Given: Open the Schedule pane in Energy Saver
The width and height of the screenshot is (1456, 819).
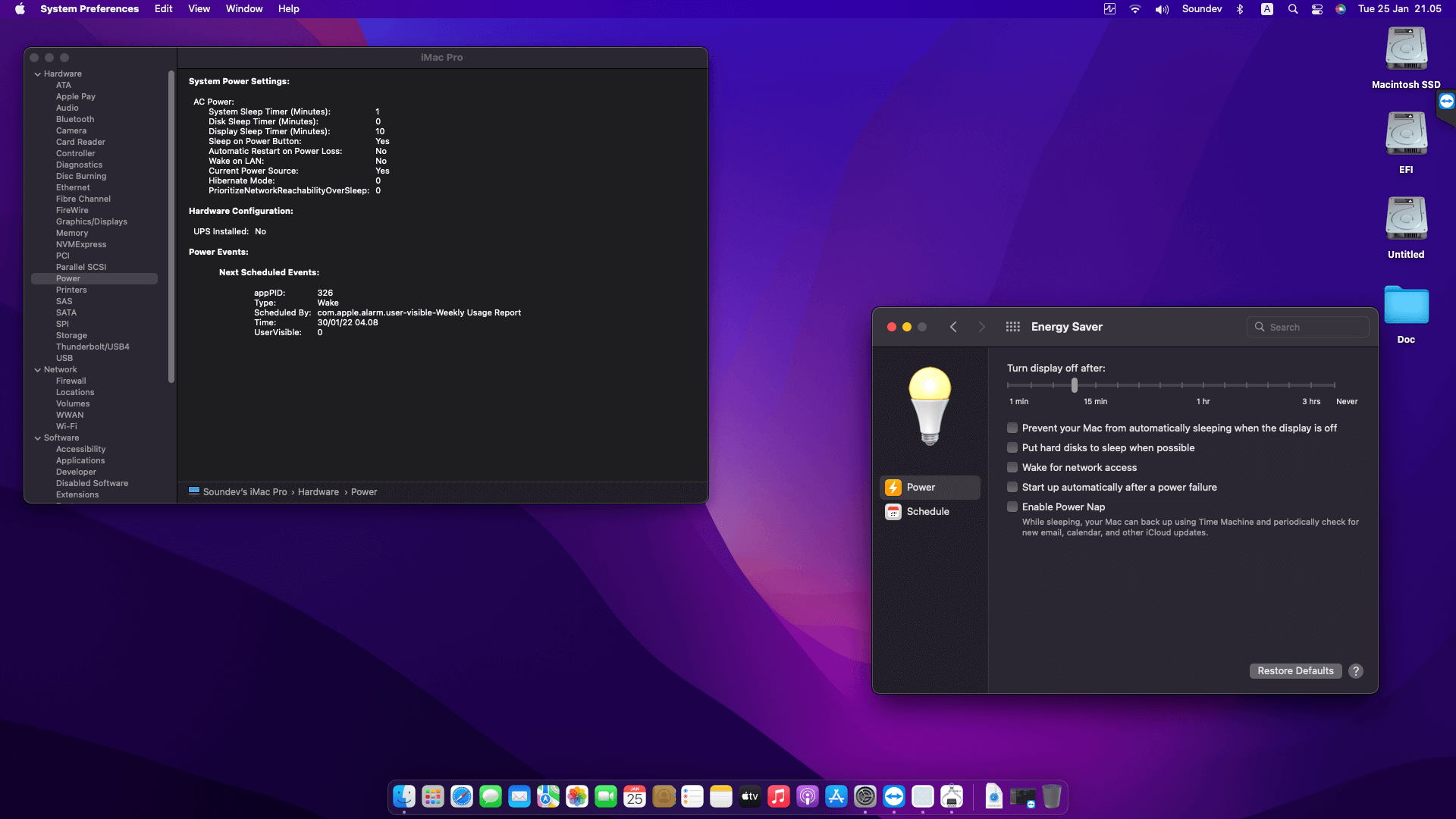Looking at the screenshot, I should (x=927, y=511).
